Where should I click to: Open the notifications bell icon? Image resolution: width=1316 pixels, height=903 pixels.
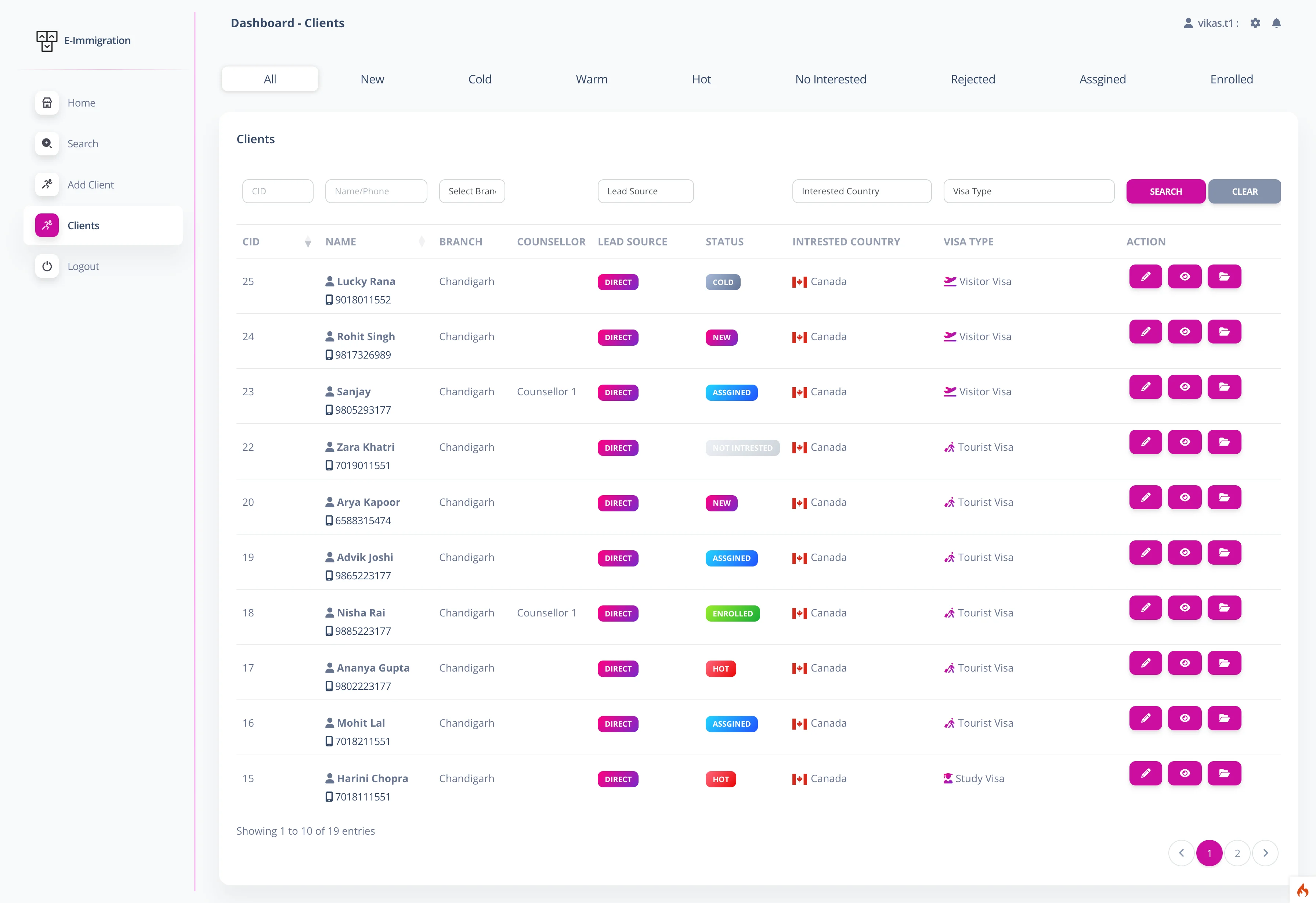coord(1276,23)
